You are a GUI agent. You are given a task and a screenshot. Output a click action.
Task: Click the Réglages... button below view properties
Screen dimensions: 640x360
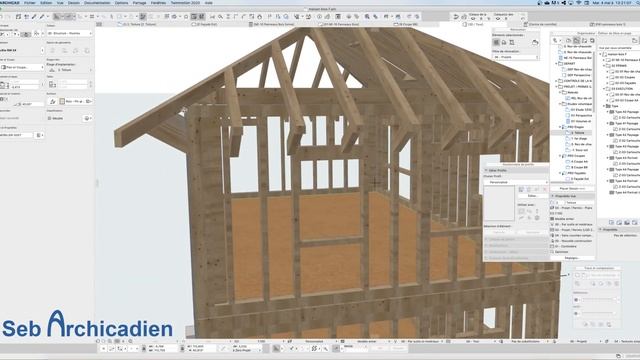(x=572, y=258)
